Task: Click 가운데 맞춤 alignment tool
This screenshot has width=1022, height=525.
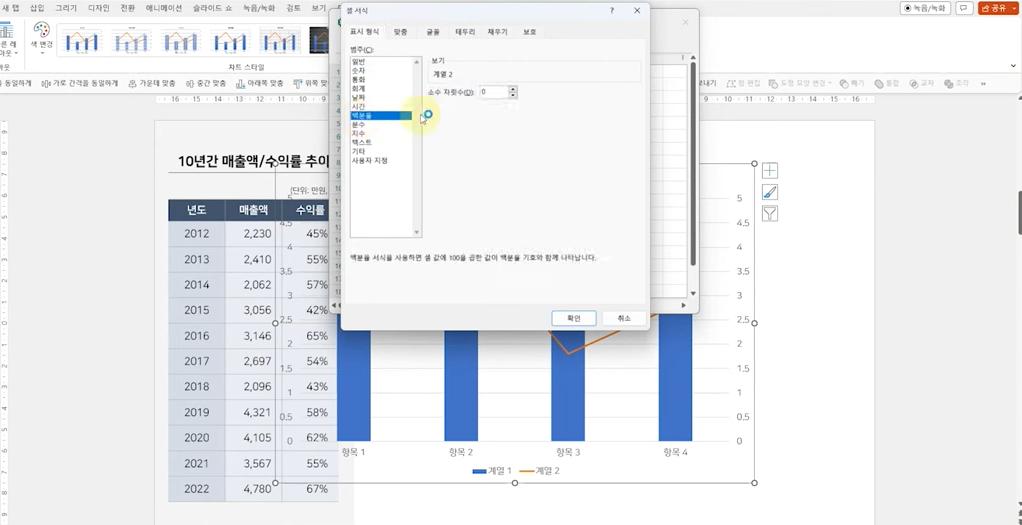Action: pos(152,83)
